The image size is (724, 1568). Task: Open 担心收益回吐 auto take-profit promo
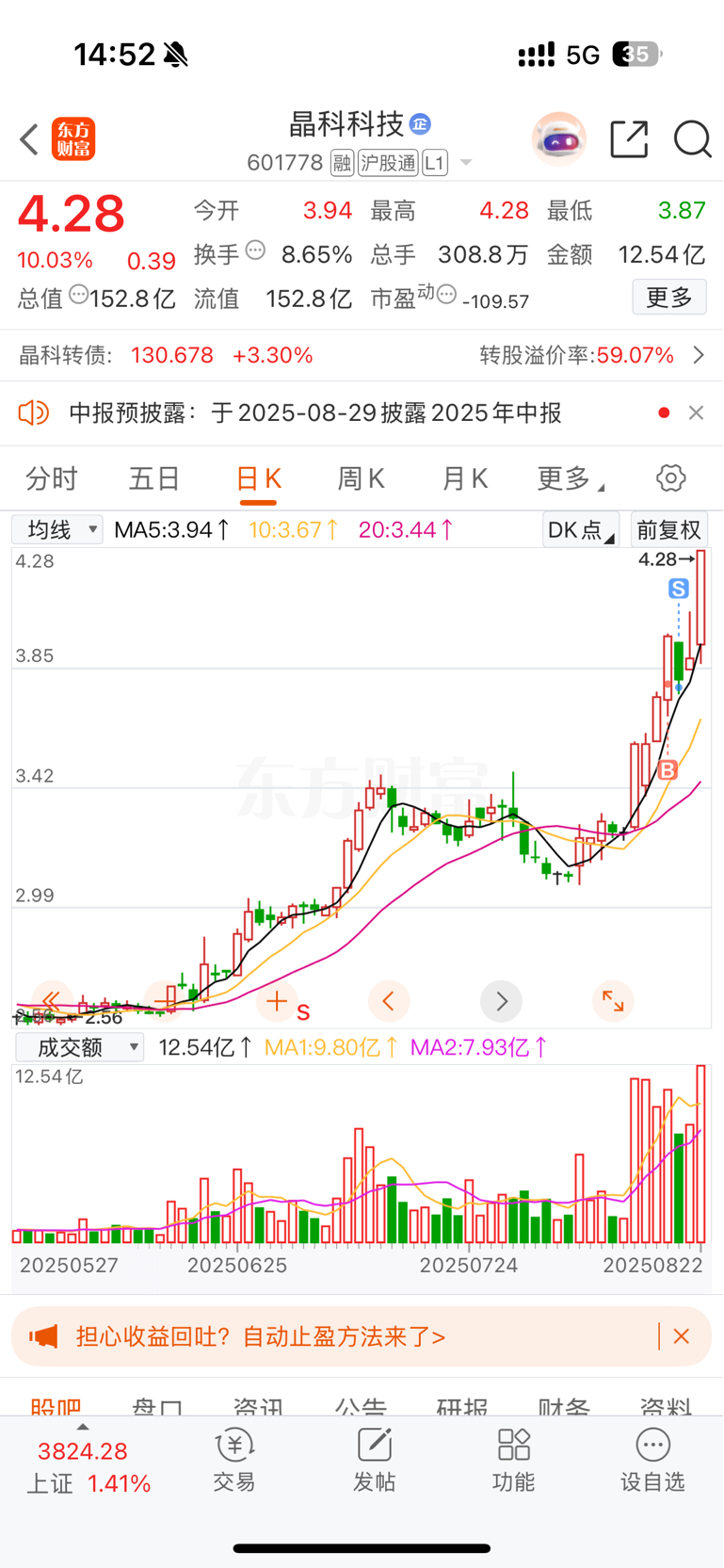261,1336
